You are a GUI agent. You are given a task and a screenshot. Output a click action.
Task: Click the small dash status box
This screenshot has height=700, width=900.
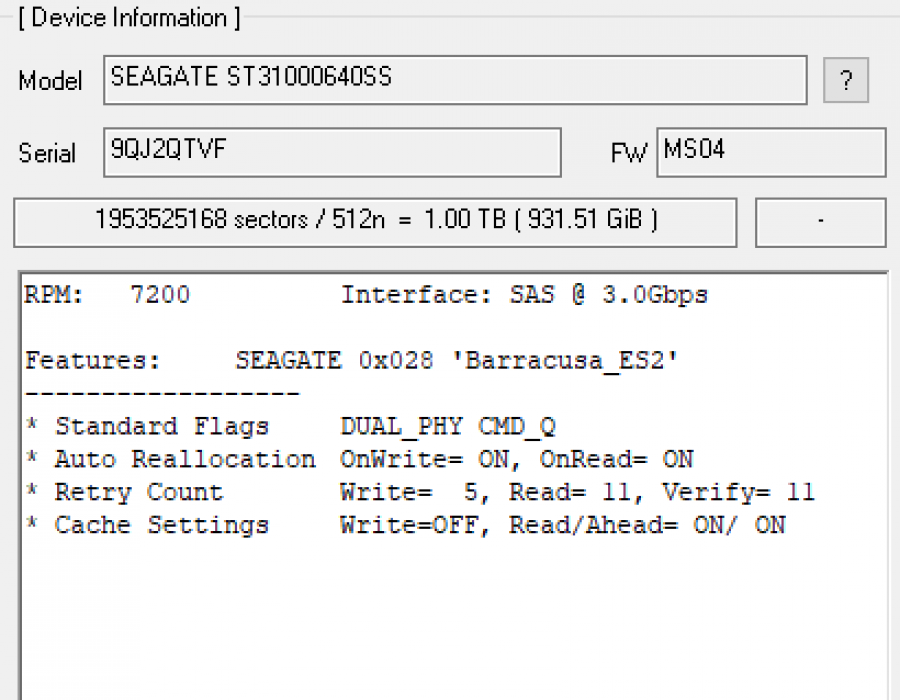[x=820, y=222]
